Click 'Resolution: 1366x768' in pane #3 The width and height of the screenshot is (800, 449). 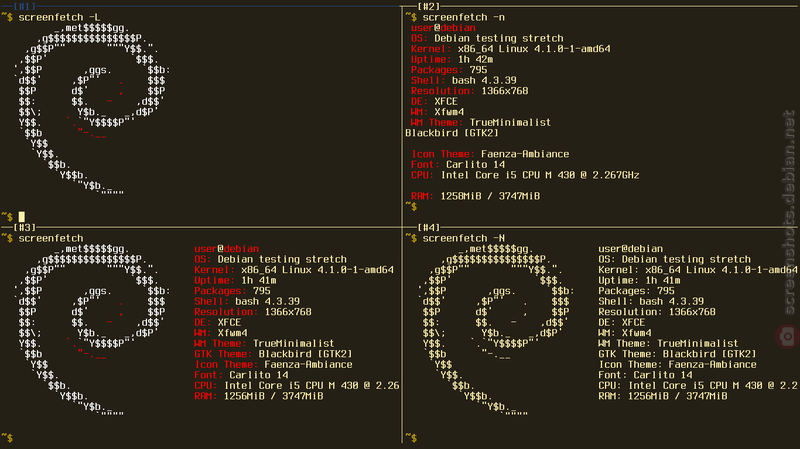253,312
